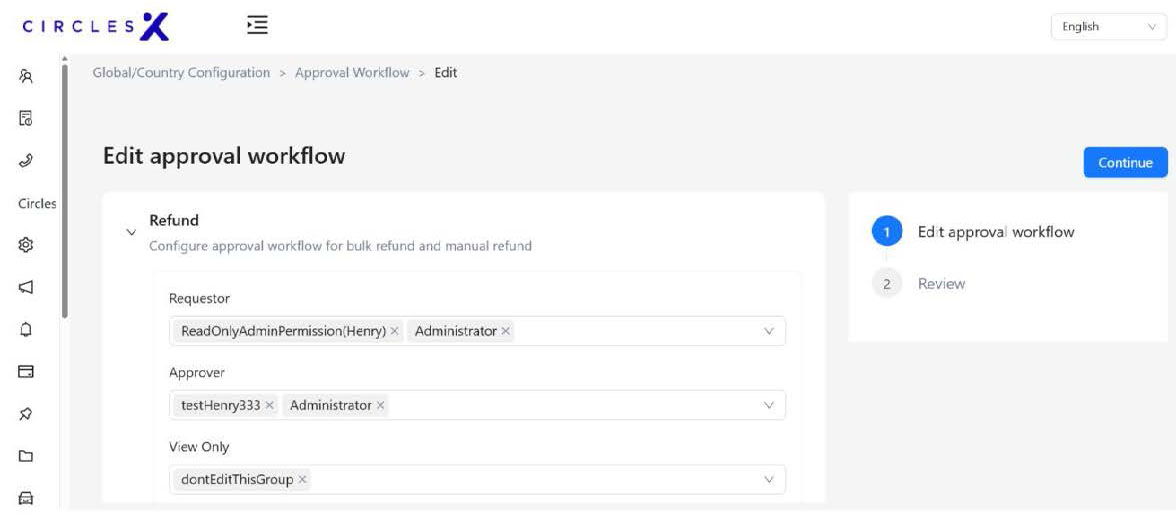Open the settings gear in sidebar
Image resolution: width=1176 pixels, height=516 pixels.
[27, 245]
